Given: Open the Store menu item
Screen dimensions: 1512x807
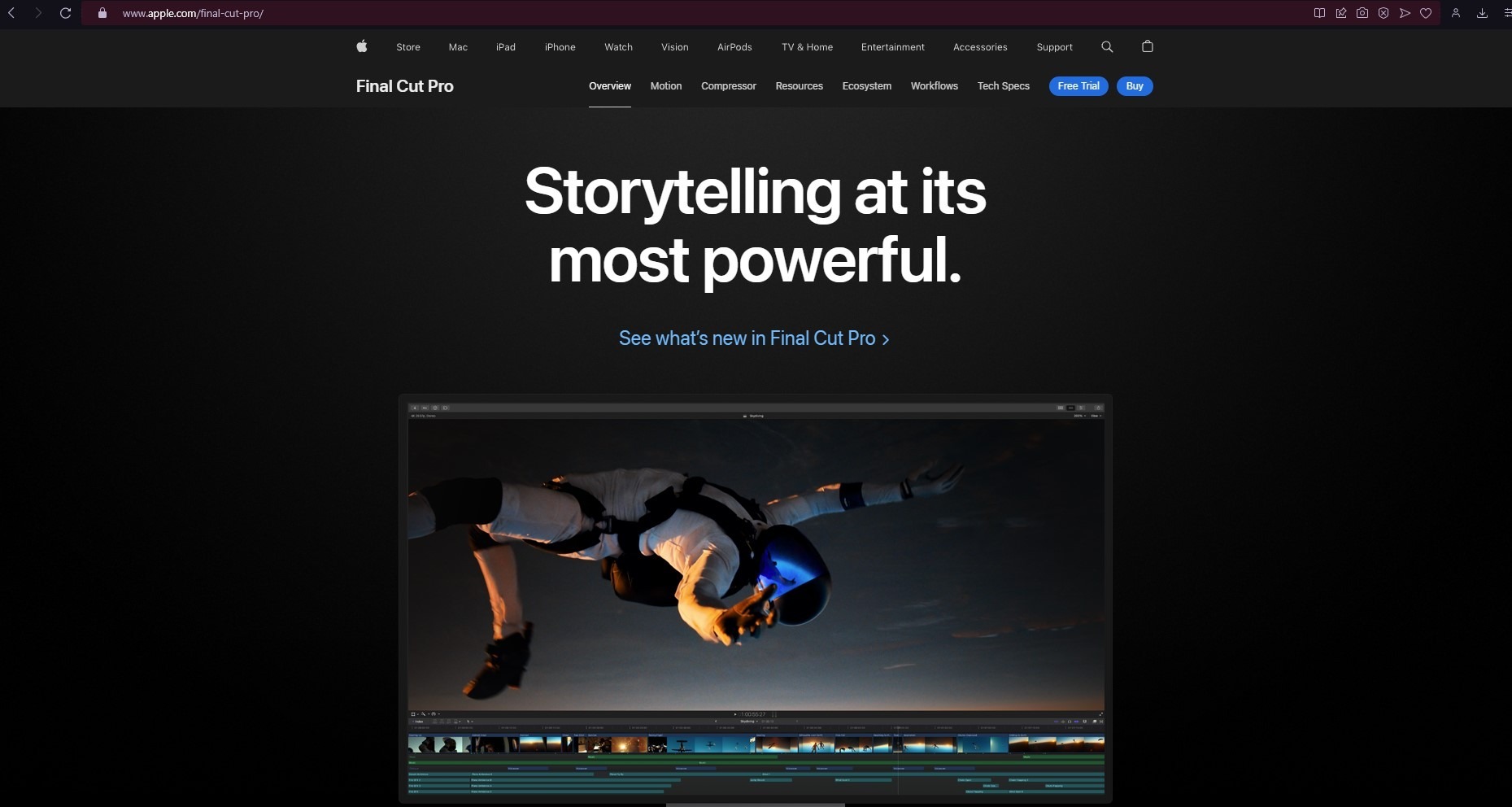Looking at the screenshot, I should [x=408, y=47].
